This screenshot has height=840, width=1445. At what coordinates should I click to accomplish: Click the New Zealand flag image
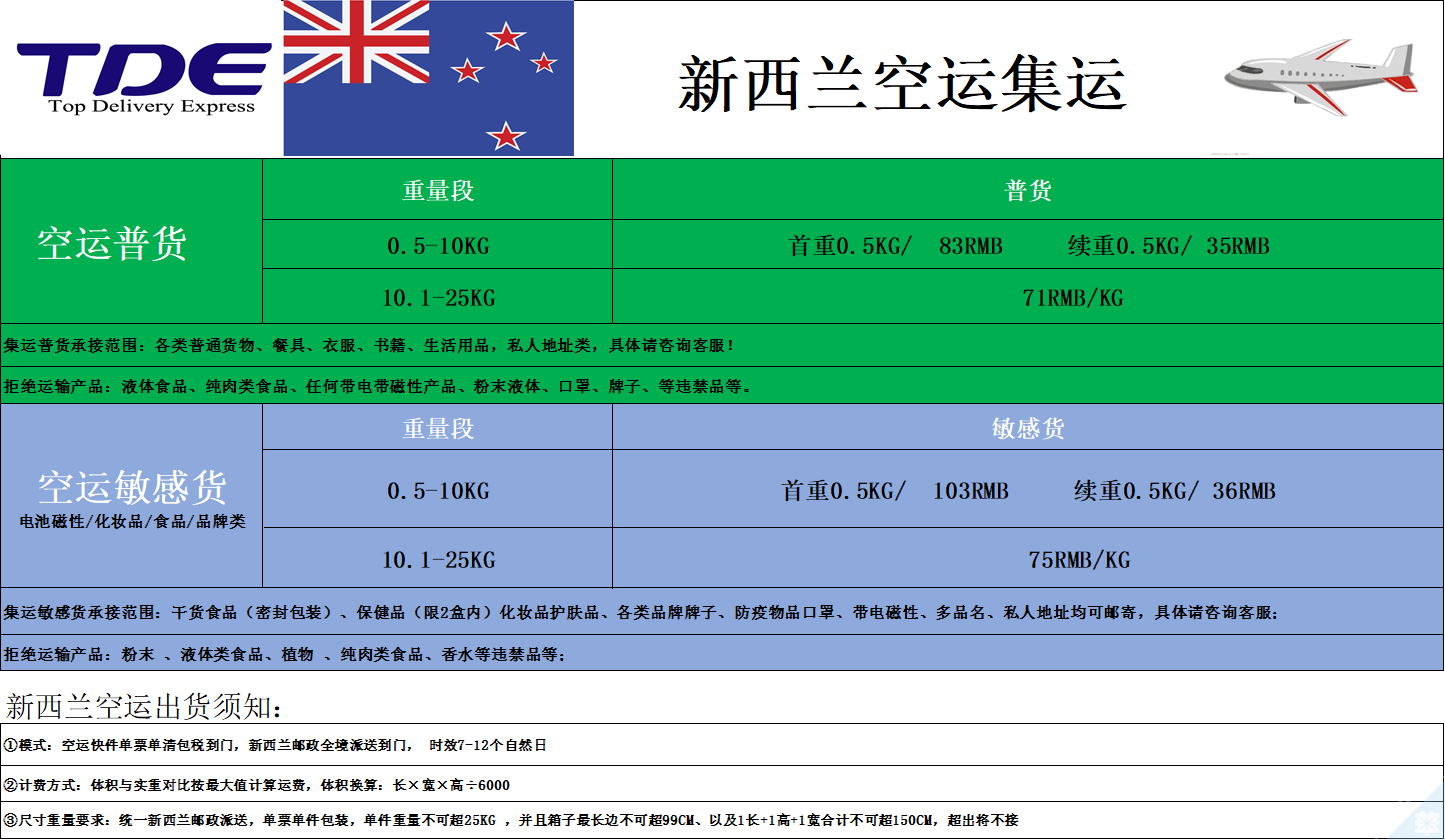point(428,78)
